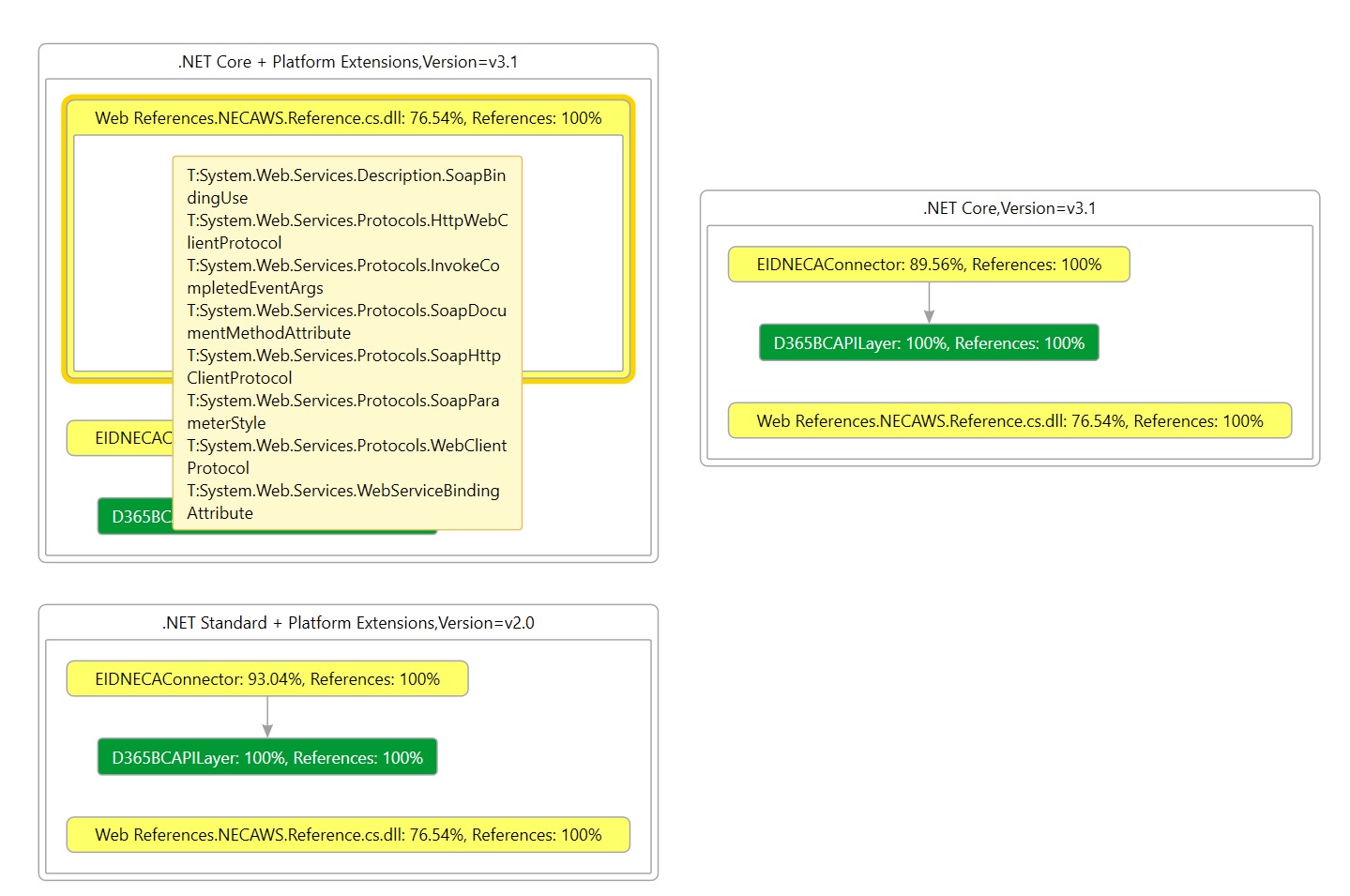Select Web References node in .NET Core group
The height and width of the screenshot is (896, 1350).
click(1009, 421)
